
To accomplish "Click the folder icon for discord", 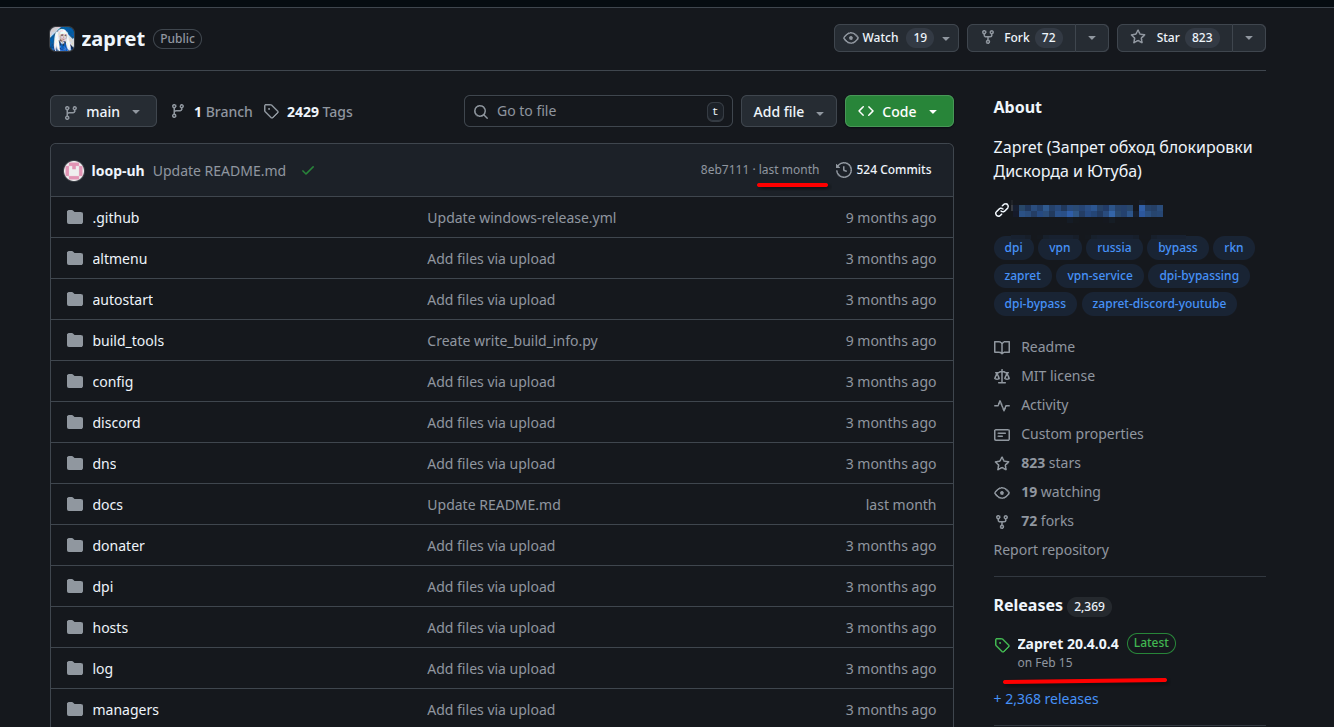I will [75, 423].
